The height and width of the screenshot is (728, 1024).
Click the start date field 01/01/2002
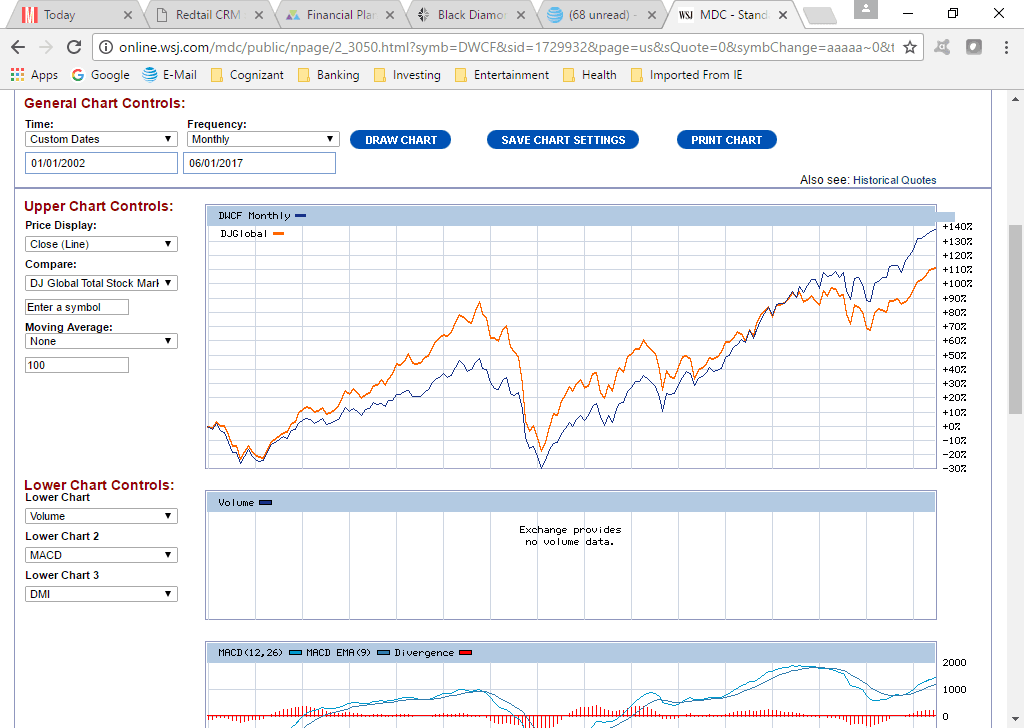(x=101, y=163)
